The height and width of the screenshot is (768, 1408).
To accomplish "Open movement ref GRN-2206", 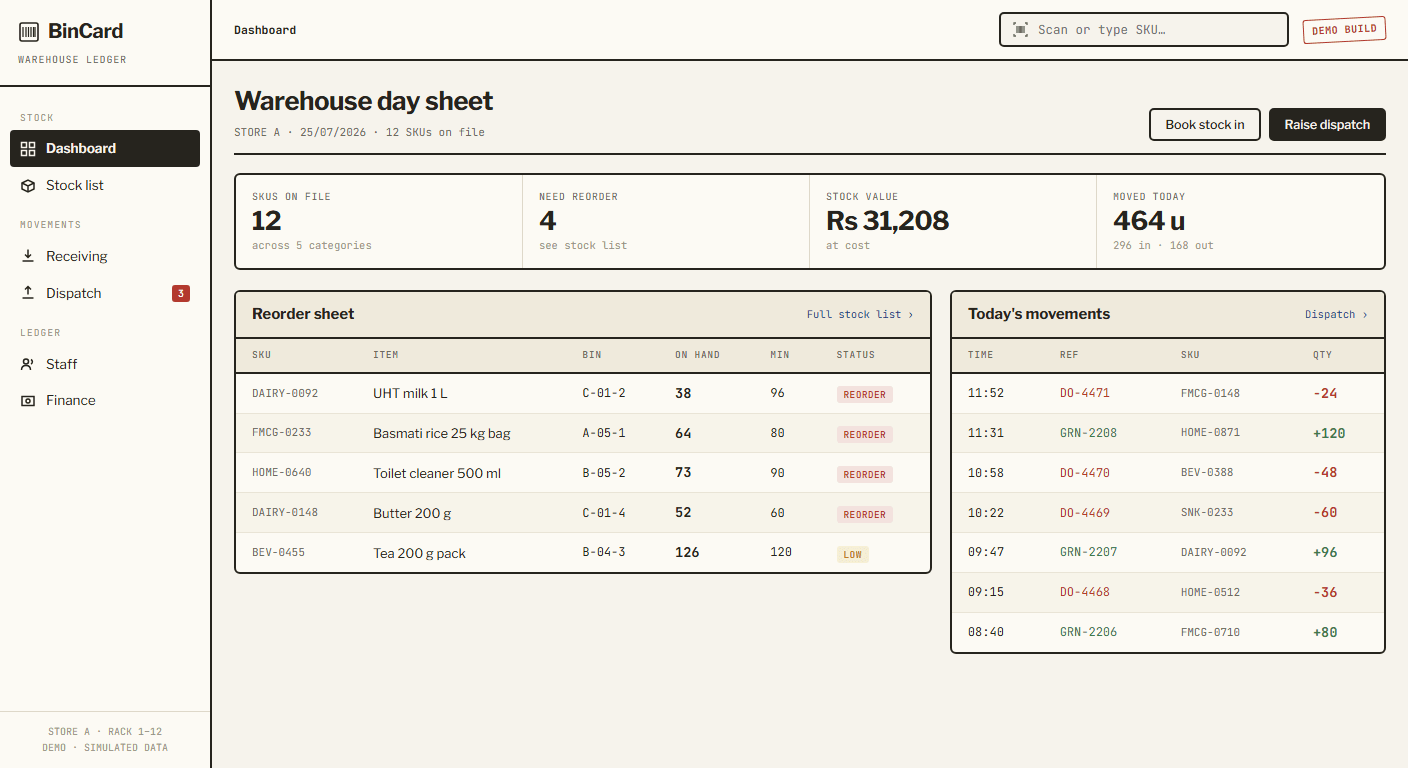I will point(1089,632).
